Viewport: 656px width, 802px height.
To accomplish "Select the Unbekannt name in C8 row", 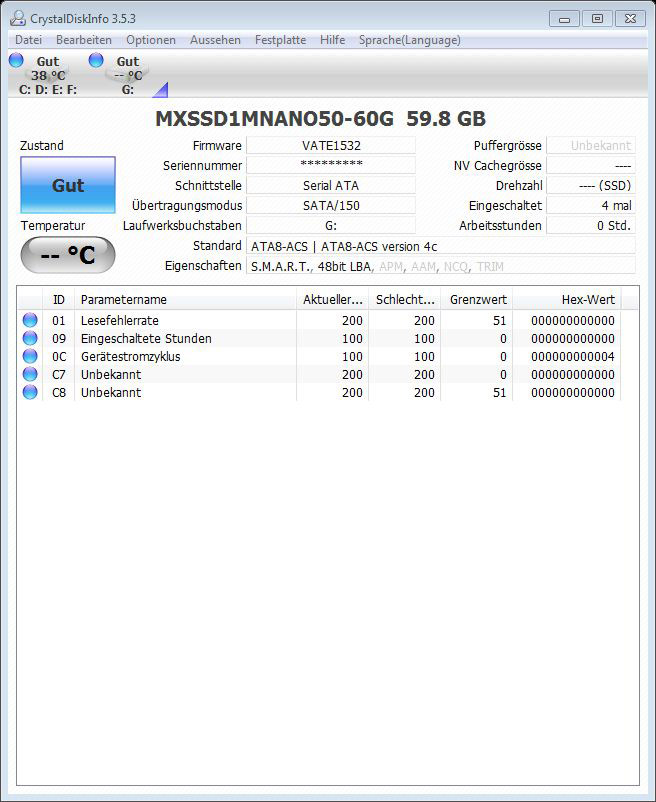I will point(111,392).
